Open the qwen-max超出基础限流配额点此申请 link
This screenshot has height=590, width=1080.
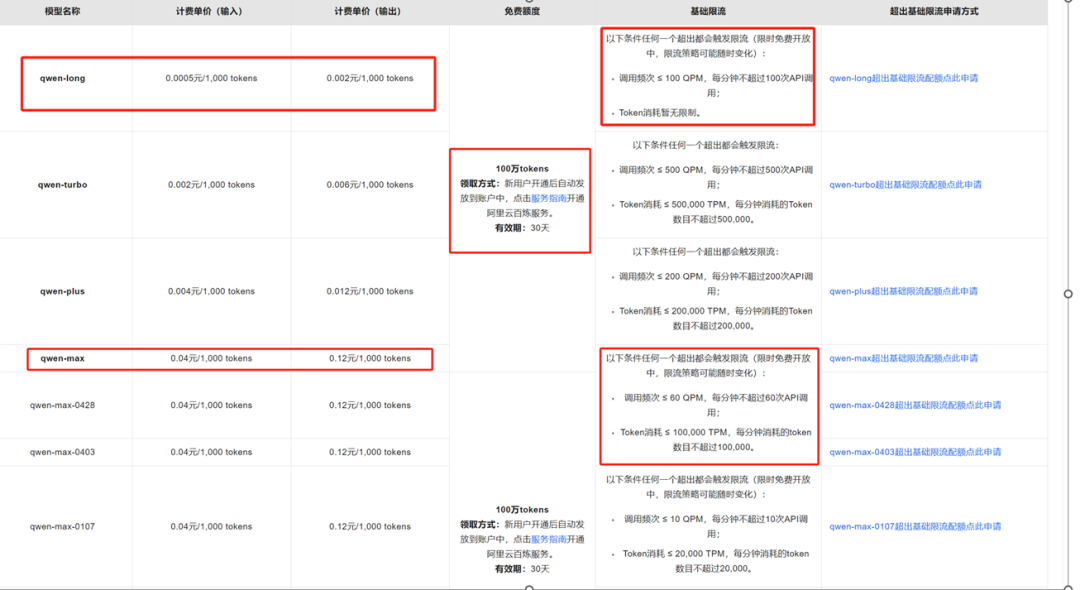[903, 359]
